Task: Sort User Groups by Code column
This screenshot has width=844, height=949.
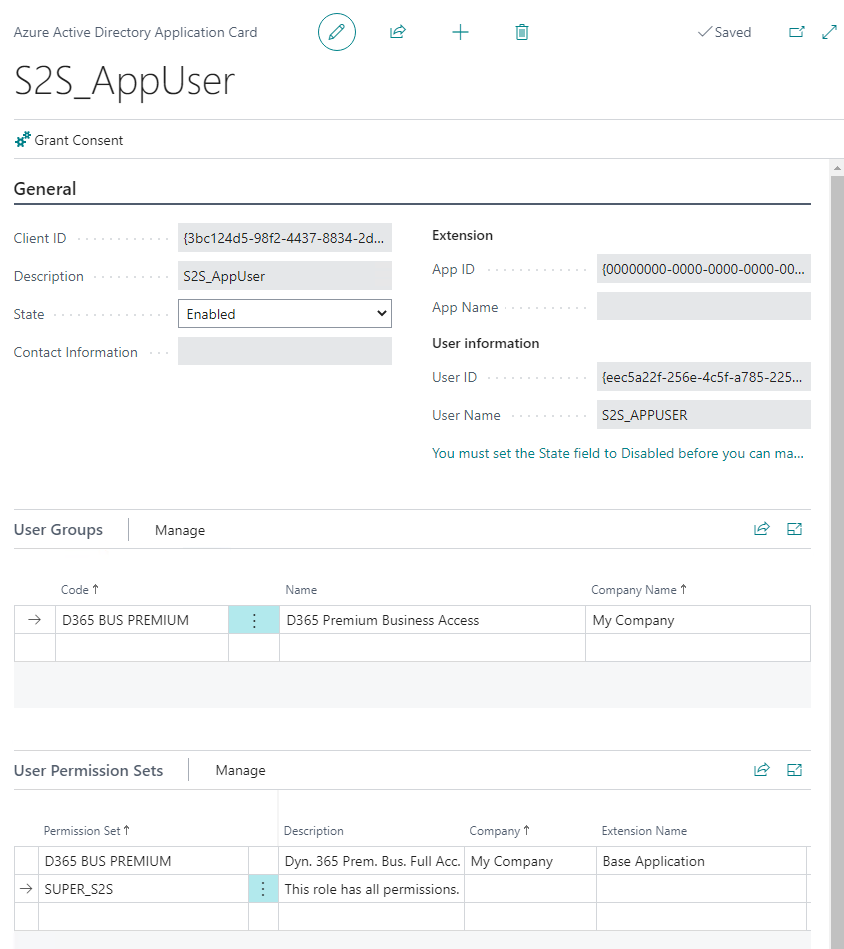Action: pyautogui.click(x=79, y=589)
